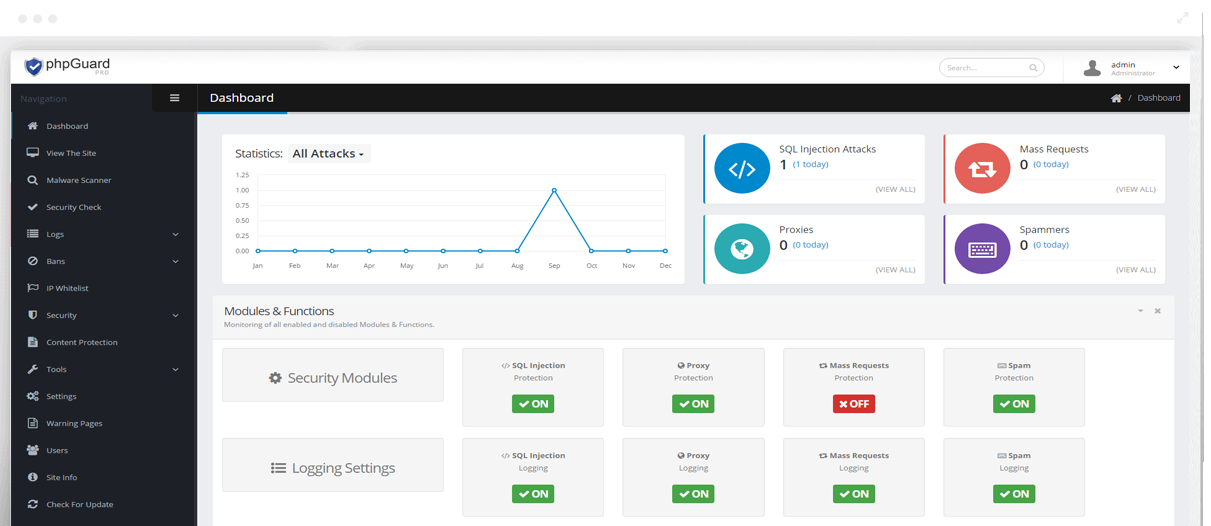
Task: Click the breadcrumb home icon
Action: coord(1116,98)
